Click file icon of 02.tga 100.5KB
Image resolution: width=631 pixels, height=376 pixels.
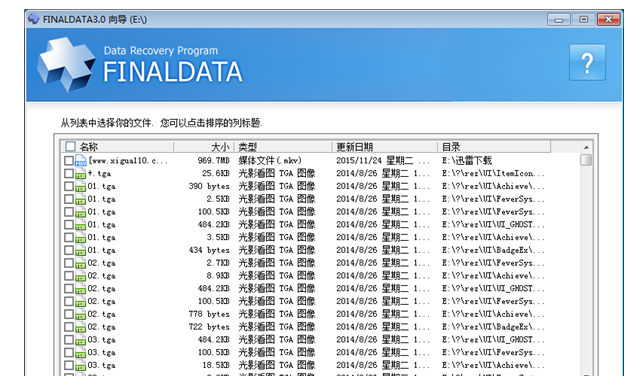pyautogui.click(x=80, y=302)
